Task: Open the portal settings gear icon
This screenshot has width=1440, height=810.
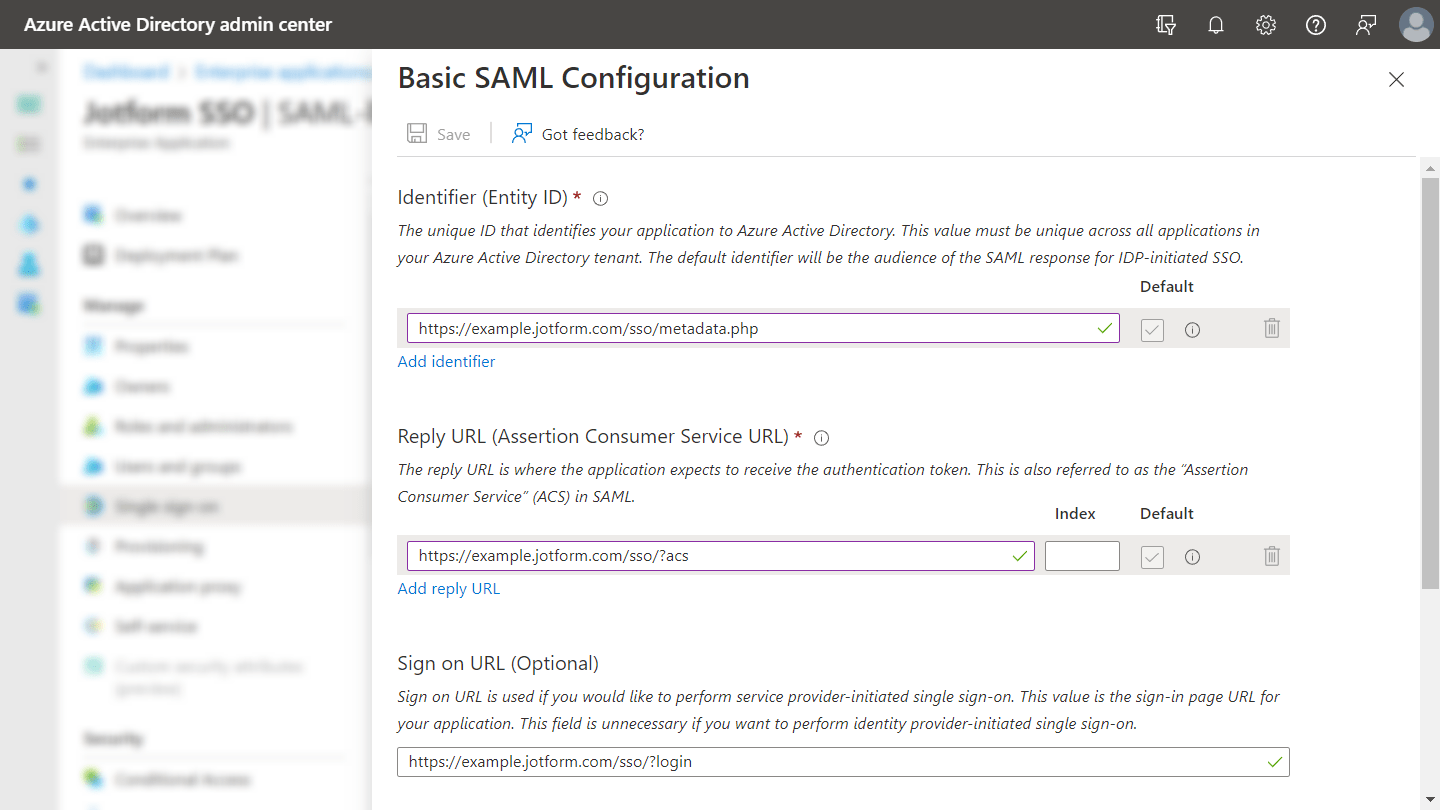Action: 1266,25
